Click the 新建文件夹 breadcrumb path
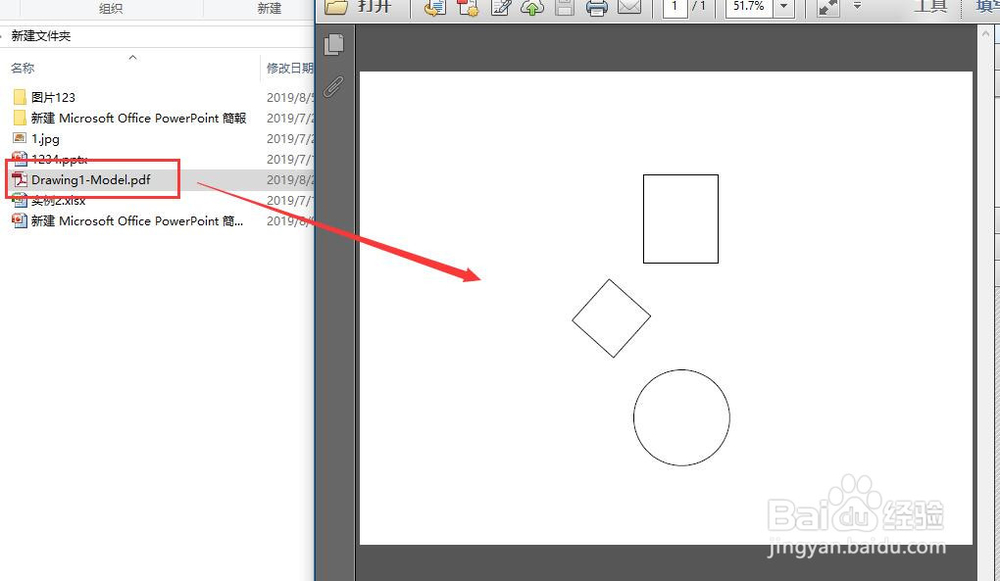The width and height of the screenshot is (1000, 581). pyautogui.click(x=41, y=36)
